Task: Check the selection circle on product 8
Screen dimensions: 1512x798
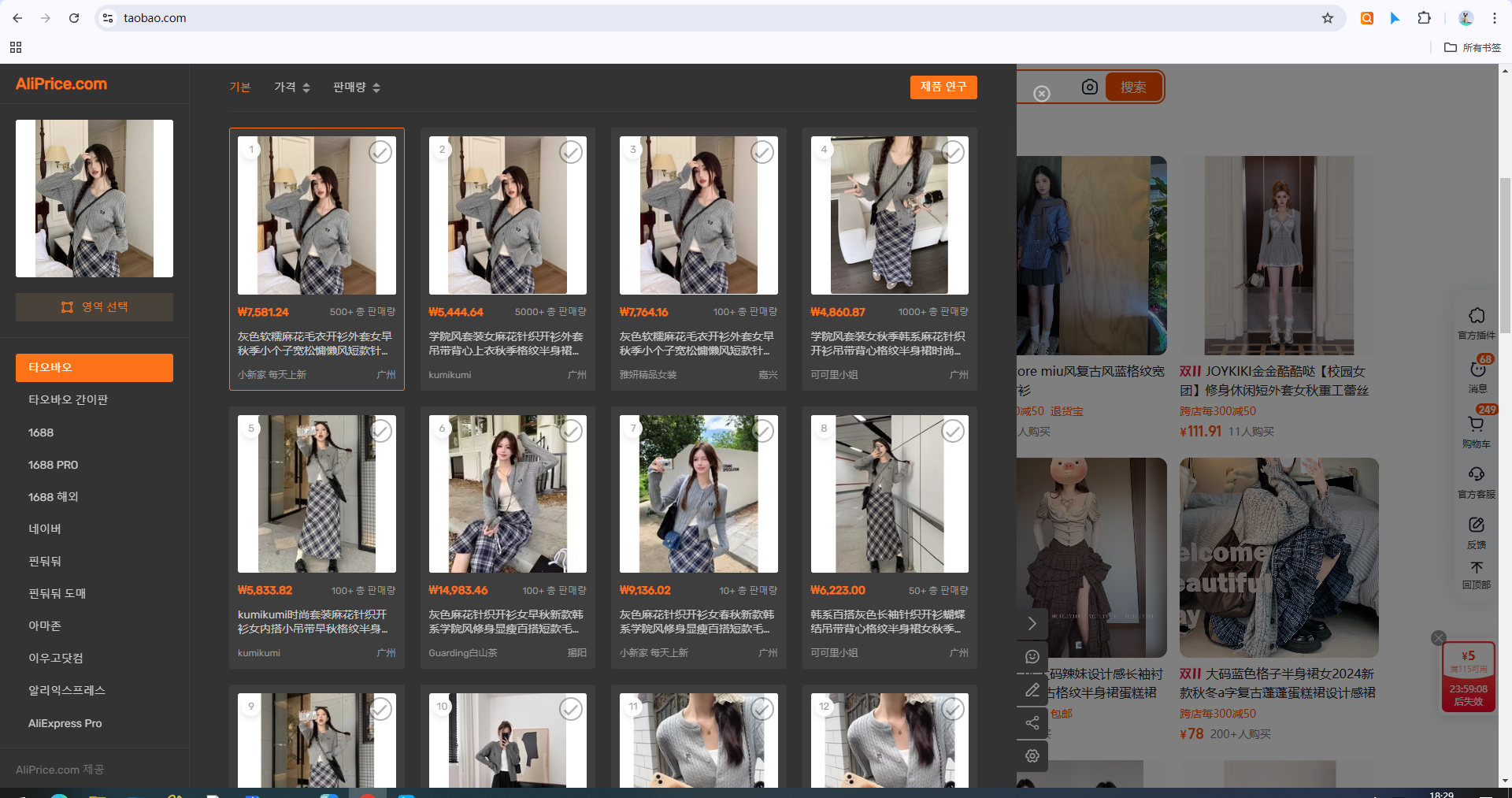Action: (x=953, y=431)
